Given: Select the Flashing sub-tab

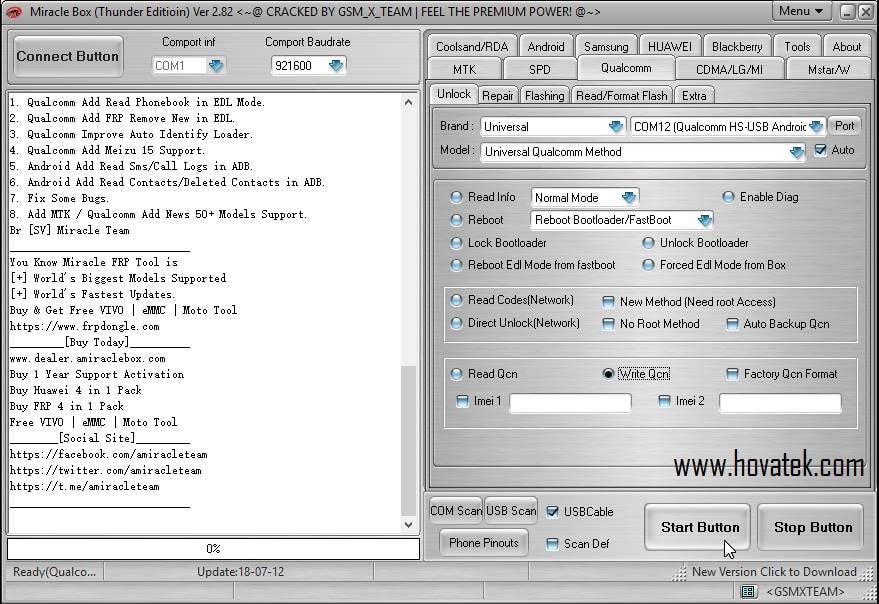Looking at the screenshot, I should pos(544,94).
